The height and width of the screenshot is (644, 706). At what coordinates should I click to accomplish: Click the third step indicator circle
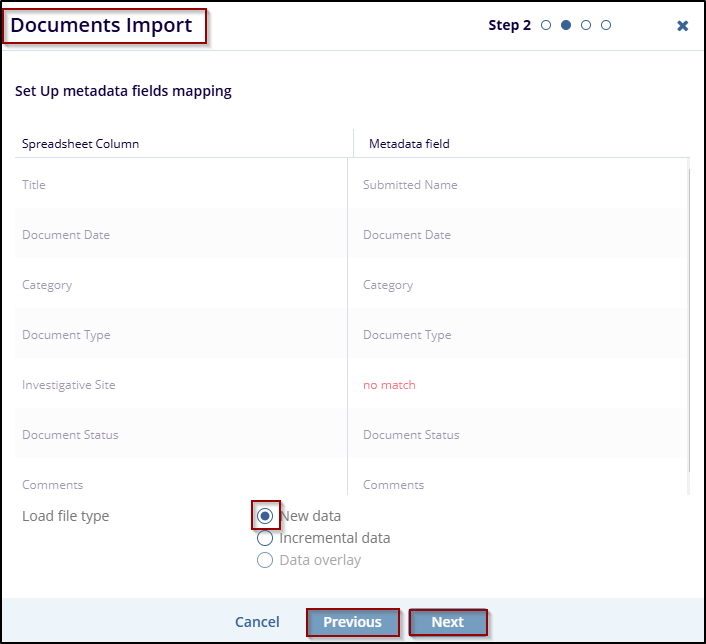(x=586, y=25)
